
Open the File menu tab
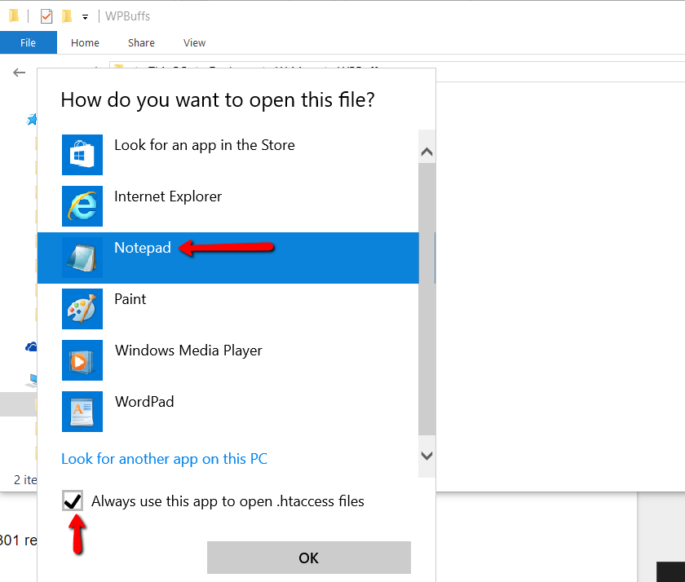(x=28, y=43)
